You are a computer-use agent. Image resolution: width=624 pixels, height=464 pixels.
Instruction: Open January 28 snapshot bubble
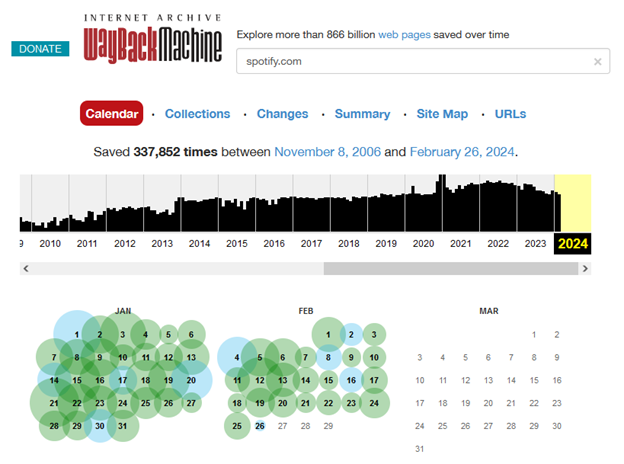[54, 426]
